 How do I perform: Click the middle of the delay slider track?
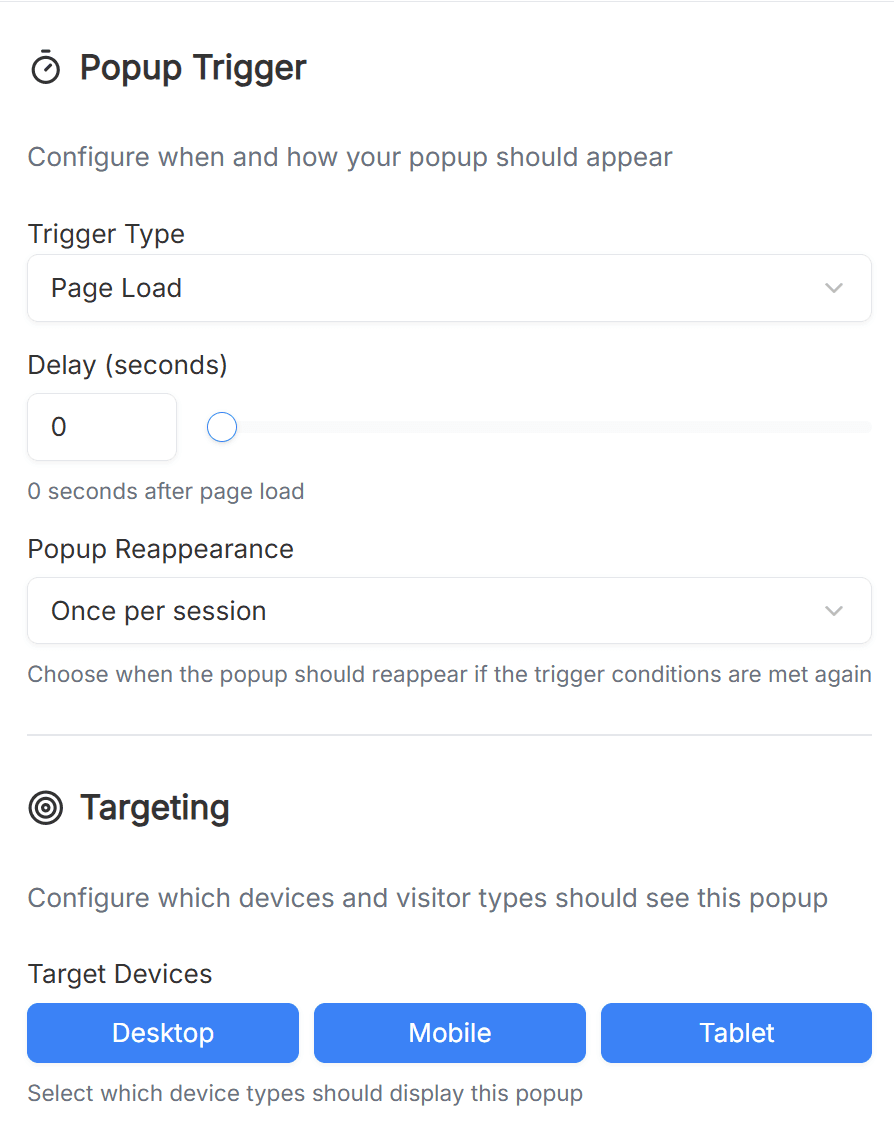pos(545,428)
